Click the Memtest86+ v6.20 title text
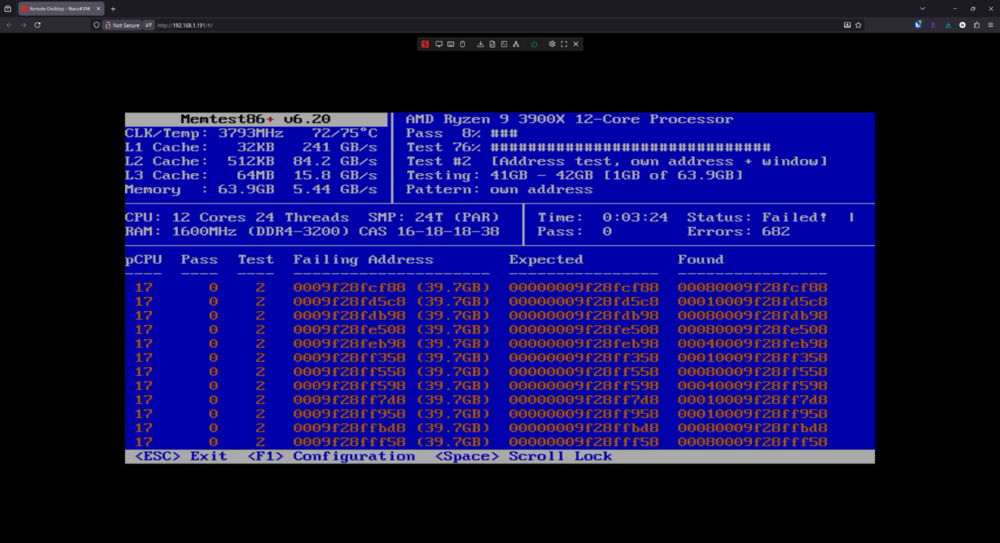 255,119
